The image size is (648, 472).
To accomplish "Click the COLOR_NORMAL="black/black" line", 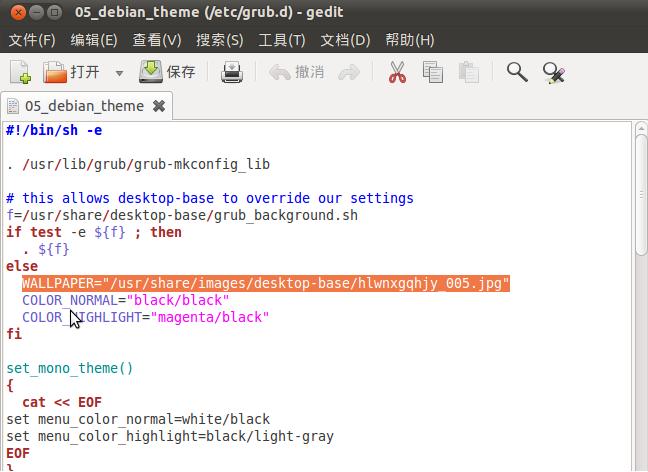I will (126, 300).
